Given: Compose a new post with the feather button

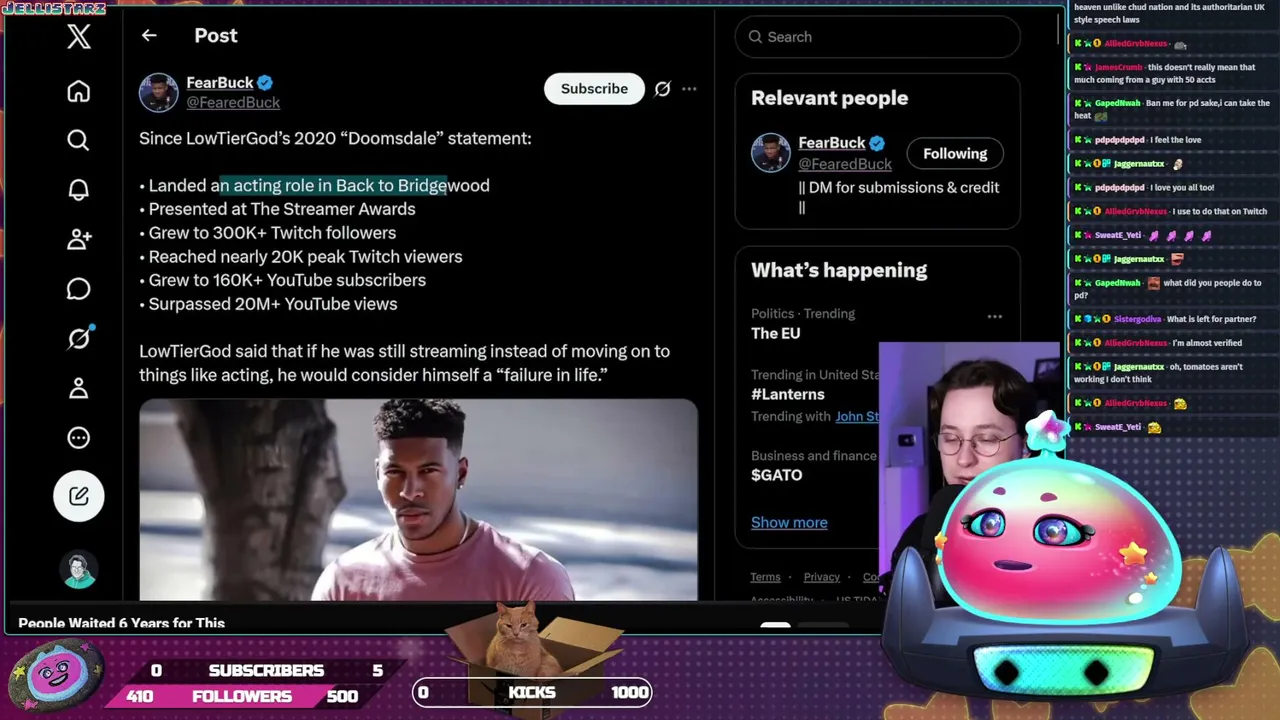Looking at the screenshot, I should click(x=79, y=496).
